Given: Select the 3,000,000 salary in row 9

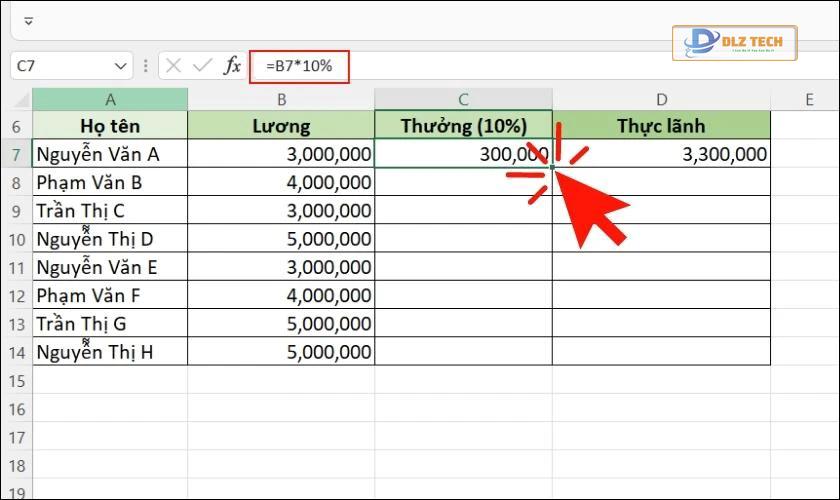Looking at the screenshot, I should [x=281, y=210].
